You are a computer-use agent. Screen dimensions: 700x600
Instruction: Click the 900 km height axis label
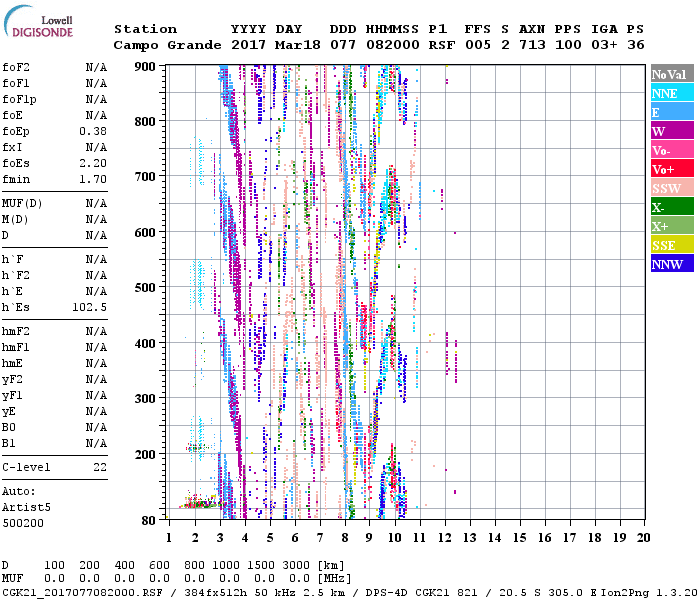[x=146, y=66]
